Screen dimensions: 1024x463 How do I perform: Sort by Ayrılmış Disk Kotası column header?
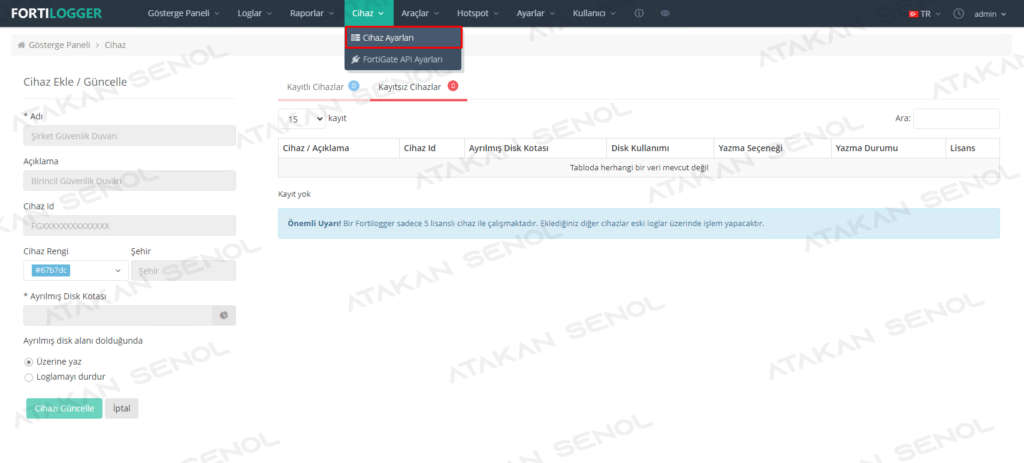(x=536, y=148)
